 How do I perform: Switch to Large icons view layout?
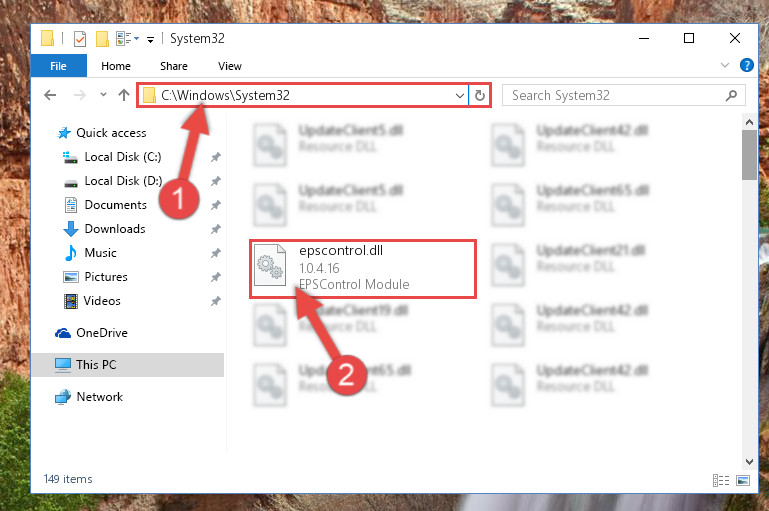tap(743, 480)
